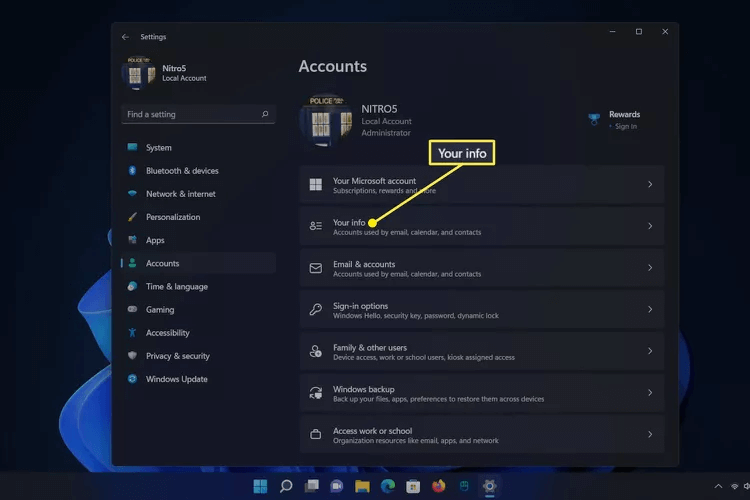Expand Your Microsoft account chevron
The height and width of the screenshot is (500, 750).
(650, 184)
